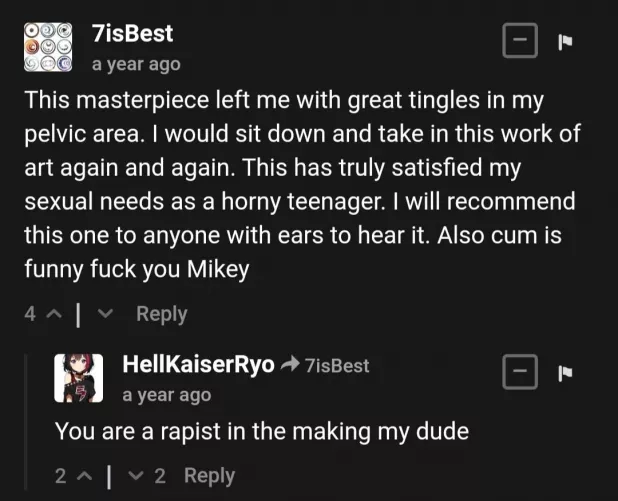
Task: Jump to parent via the 7isBest in-reply-to link
Action: click(336, 365)
